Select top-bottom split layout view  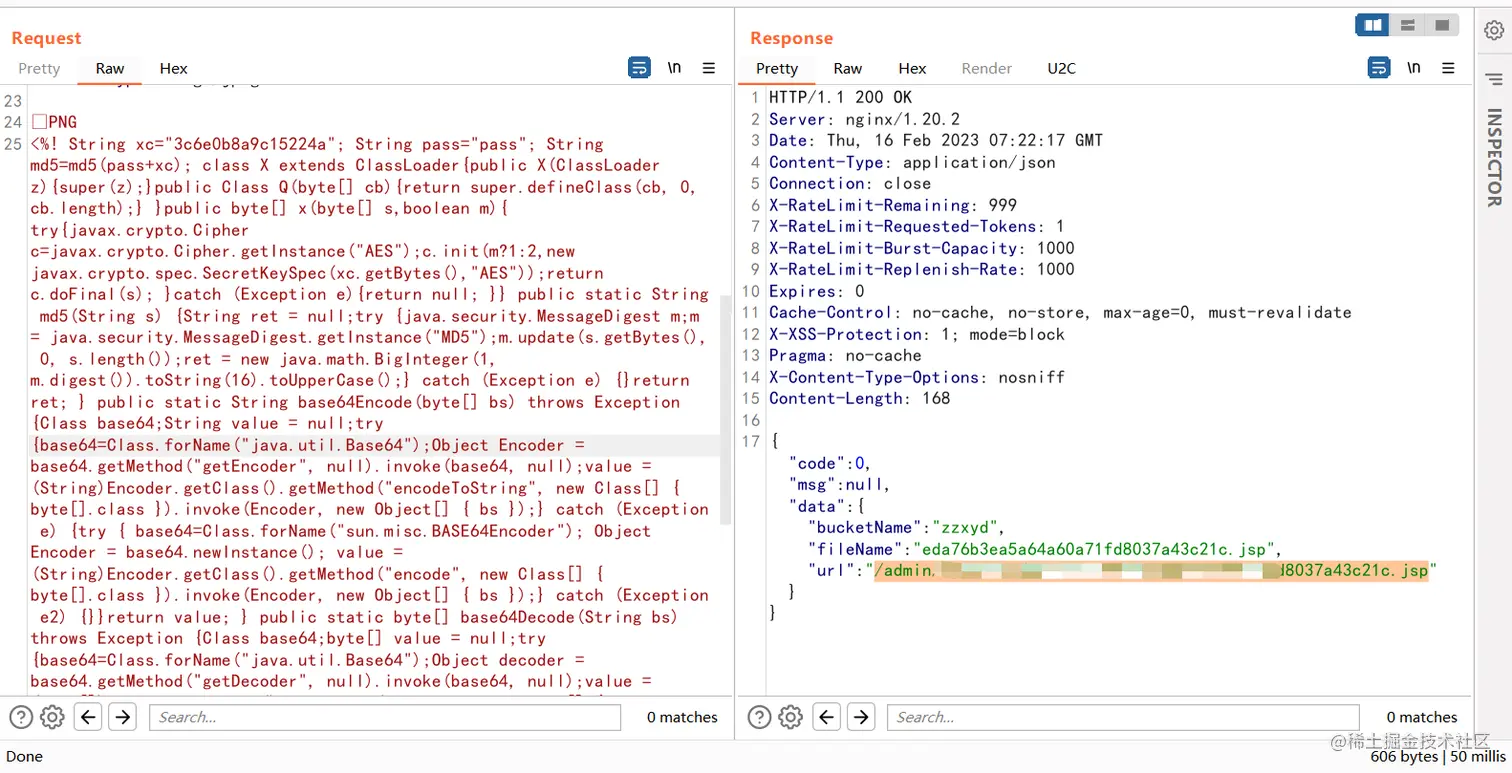[x=1407, y=25]
